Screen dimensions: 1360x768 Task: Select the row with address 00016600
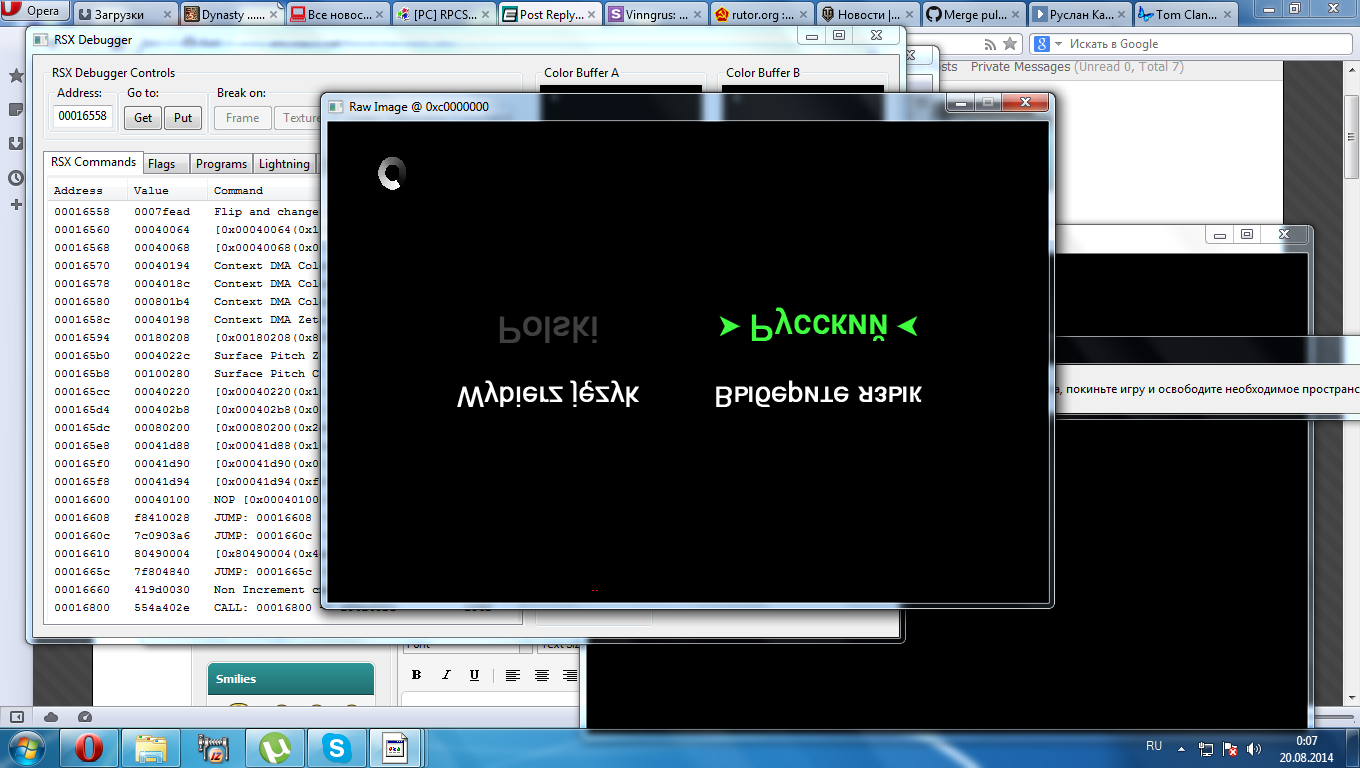186,500
